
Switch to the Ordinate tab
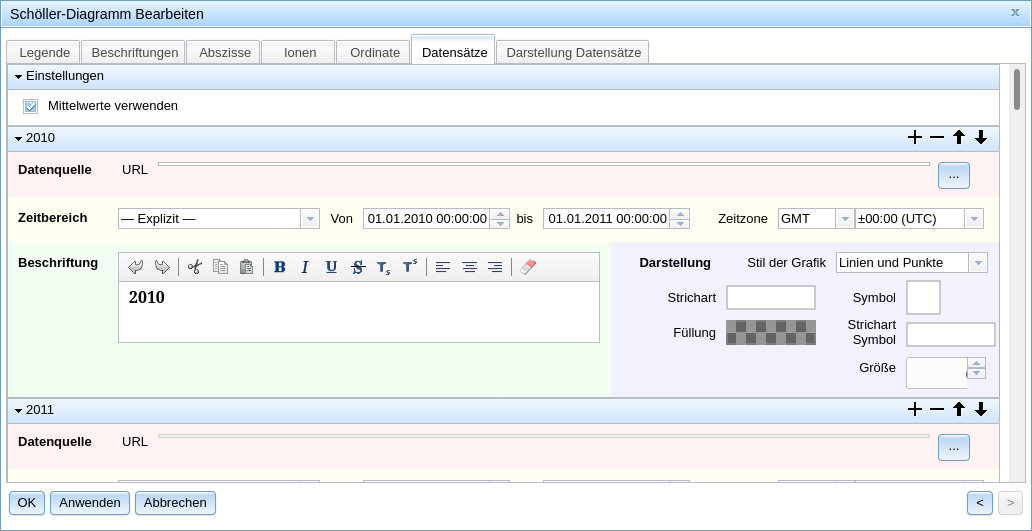tap(374, 53)
